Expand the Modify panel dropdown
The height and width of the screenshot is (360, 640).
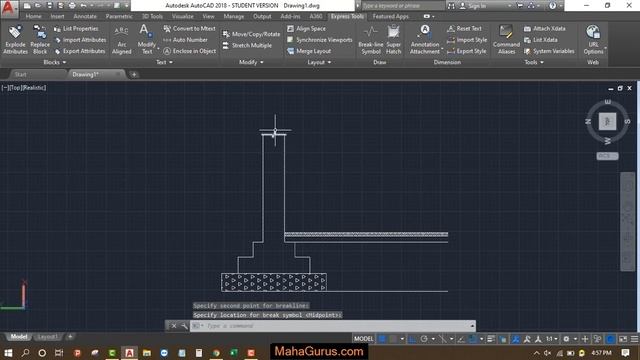pos(251,62)
